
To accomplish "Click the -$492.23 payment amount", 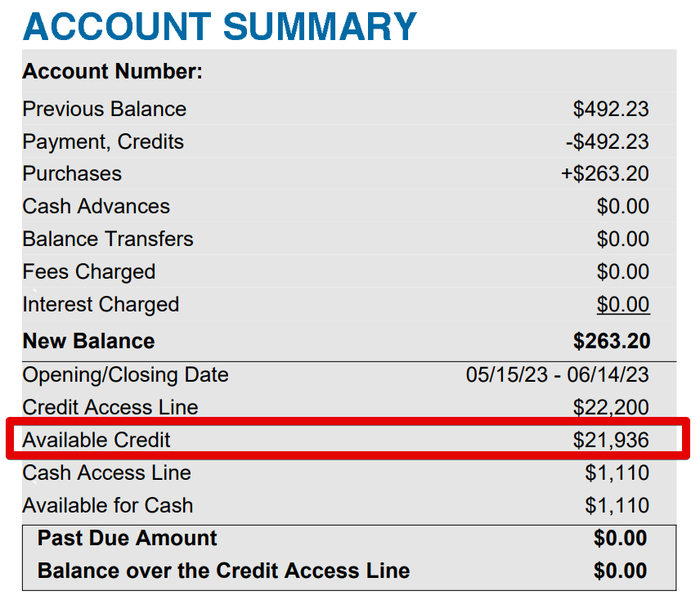I will click(x=607, y=142).
